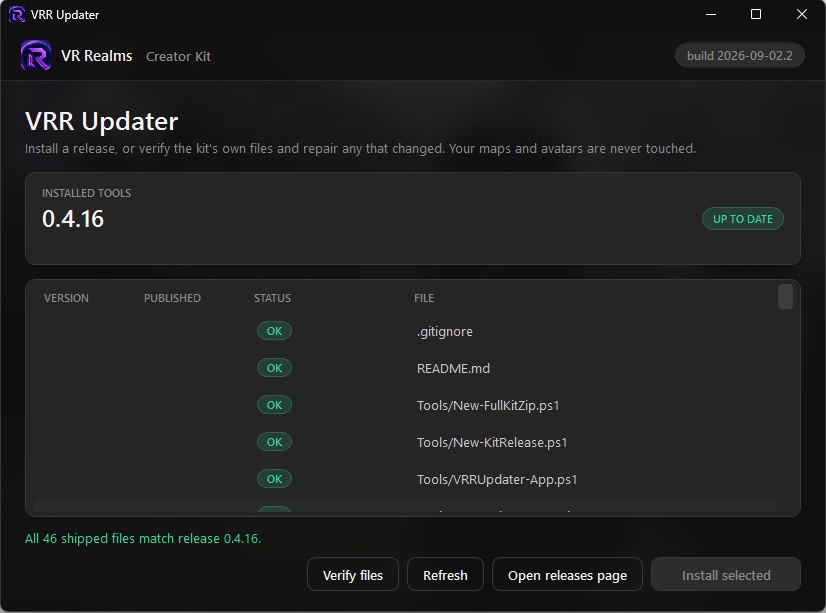Click the build 2026-09-02.2 badge
The width and height of the screenshot is (826, 613).
tap(739, 55)
